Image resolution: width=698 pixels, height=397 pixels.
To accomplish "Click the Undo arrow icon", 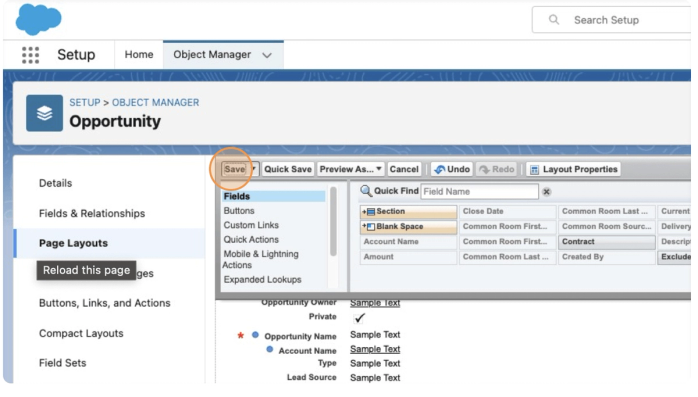I will coord(440,170).
